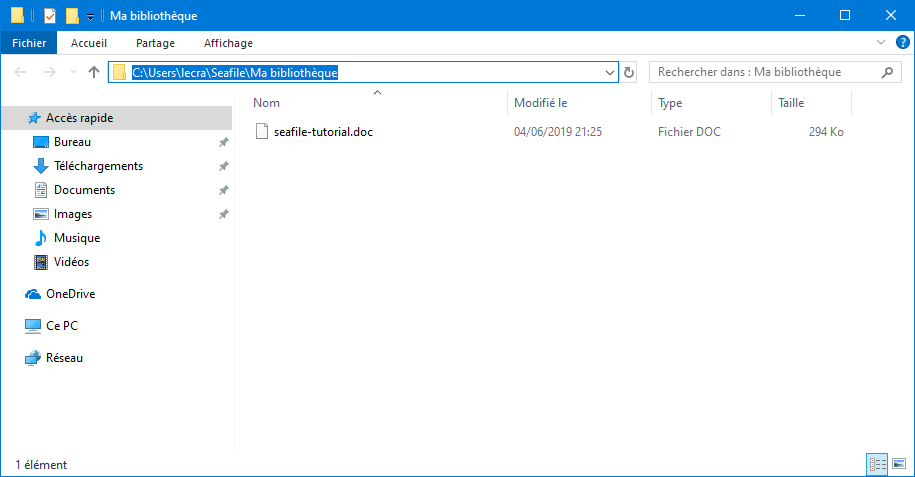Open the Customize Quick Access Toolbar dropdown
This screenshot has height=477, width=915.
[x=90, y=17]
